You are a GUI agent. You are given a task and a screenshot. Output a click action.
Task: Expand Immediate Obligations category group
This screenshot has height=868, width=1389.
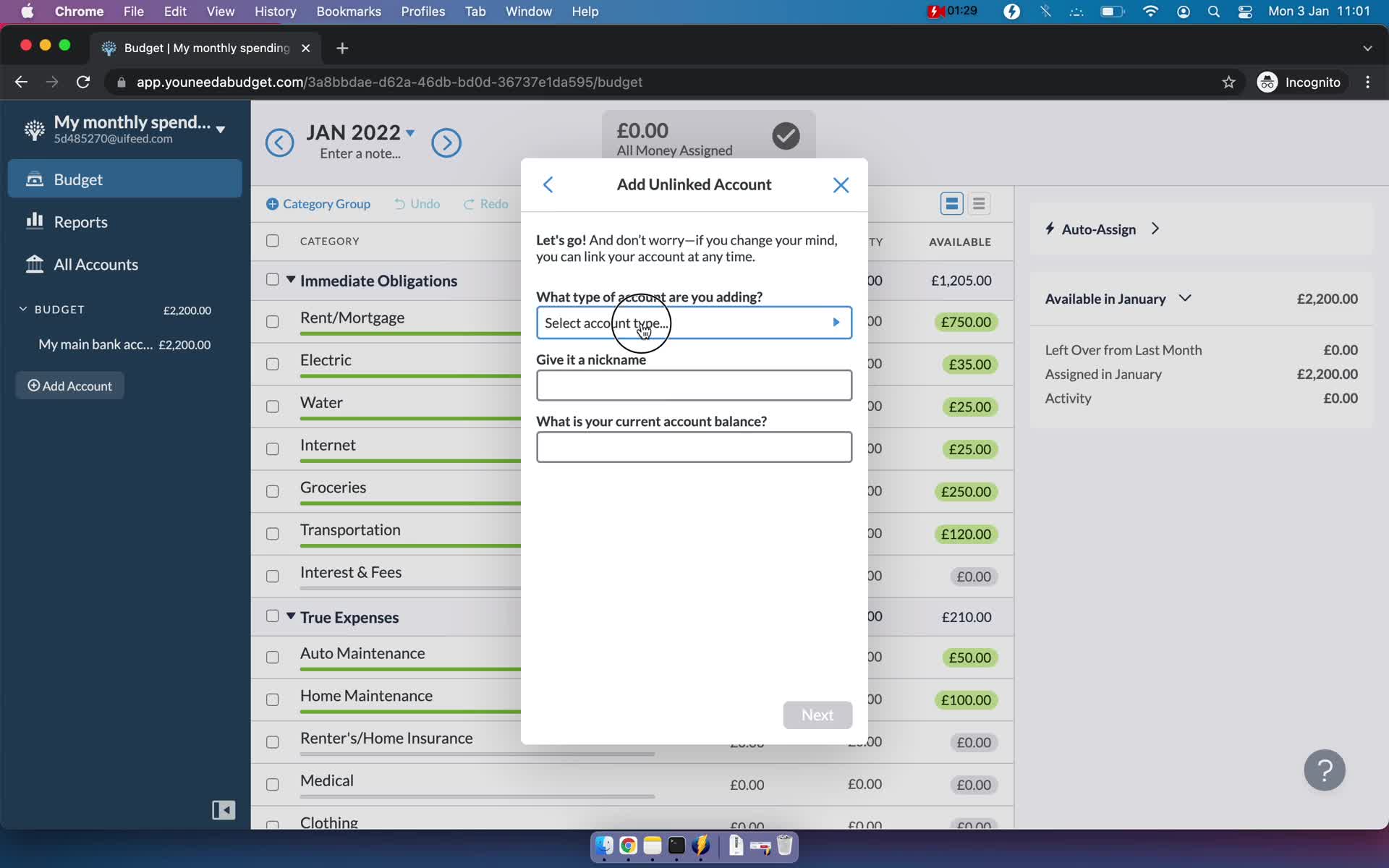coord(290,280)
